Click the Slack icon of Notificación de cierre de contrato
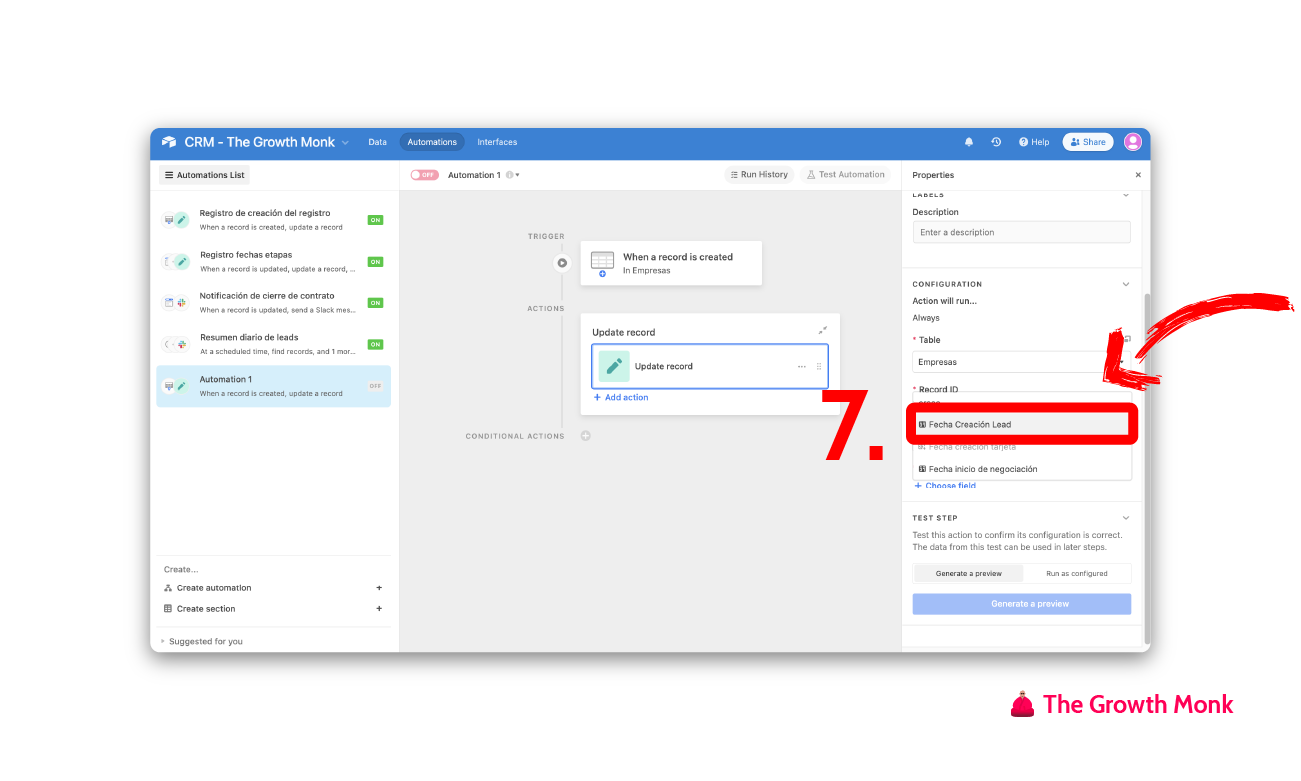 click(x=181, y=303)
